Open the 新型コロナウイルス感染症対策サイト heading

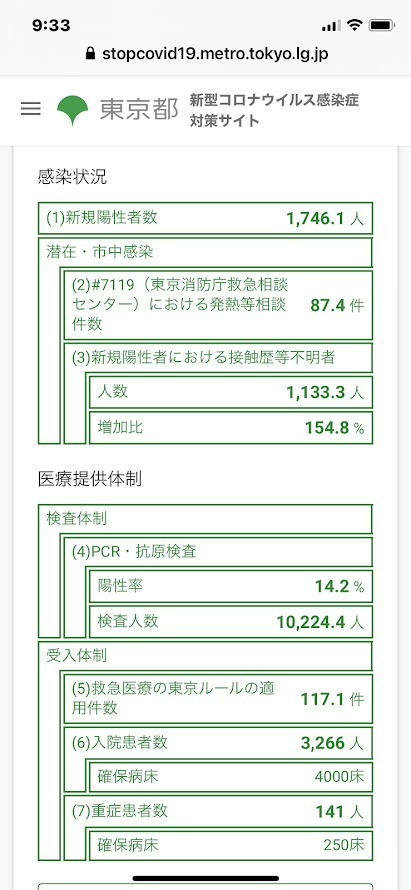pos(275,111)
